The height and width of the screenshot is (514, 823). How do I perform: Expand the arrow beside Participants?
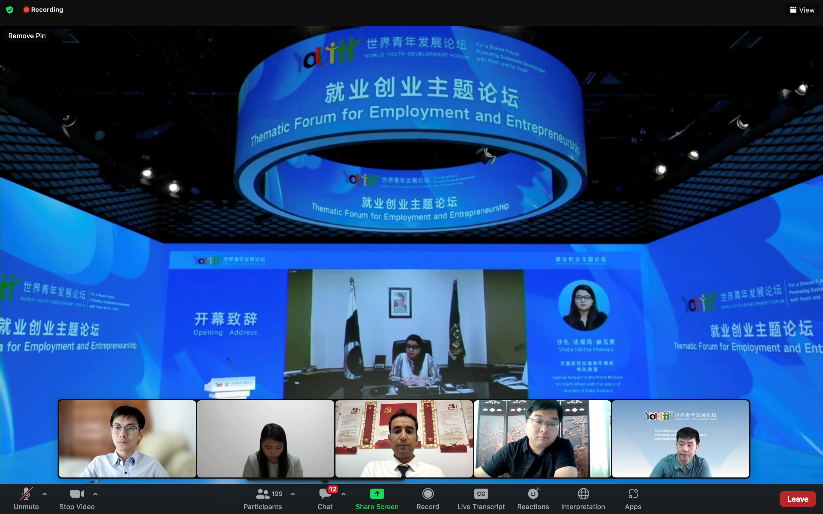pos(292,494)
